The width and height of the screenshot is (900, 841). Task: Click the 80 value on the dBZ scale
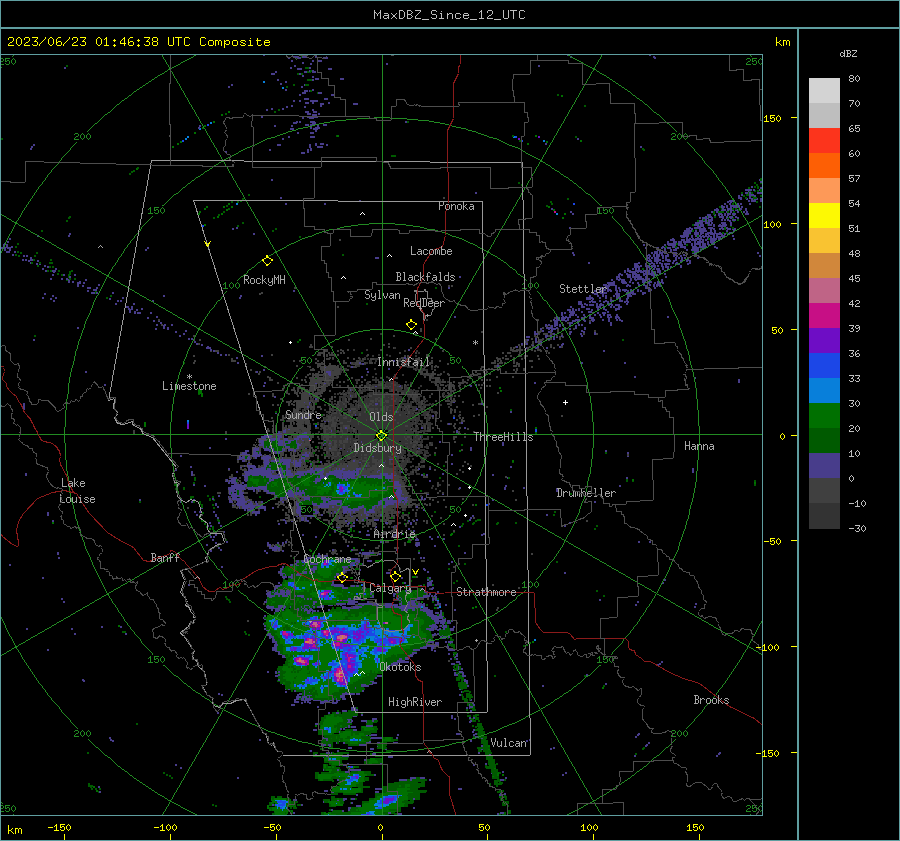click(x=854, y=79)
